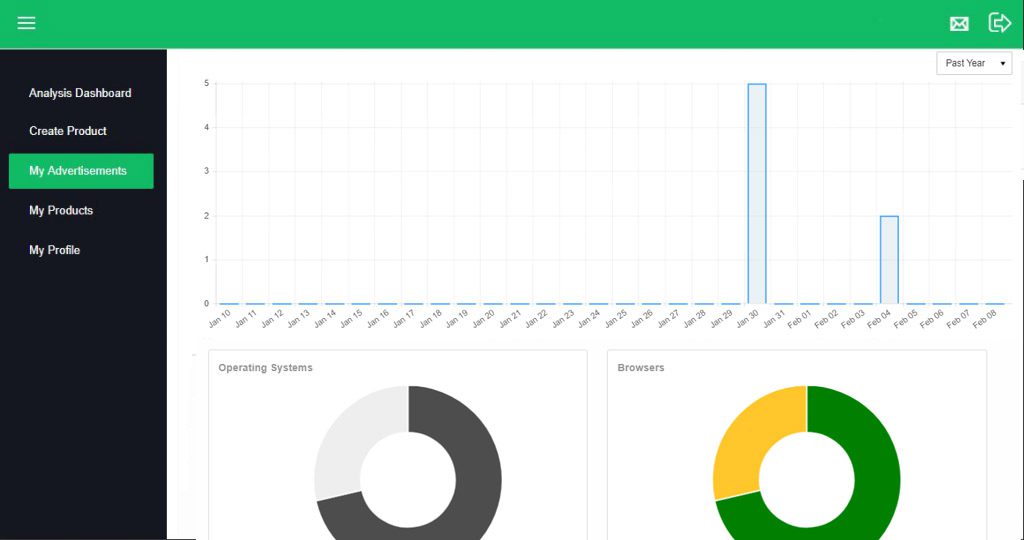Click the Feb 08 axis label

985,318
